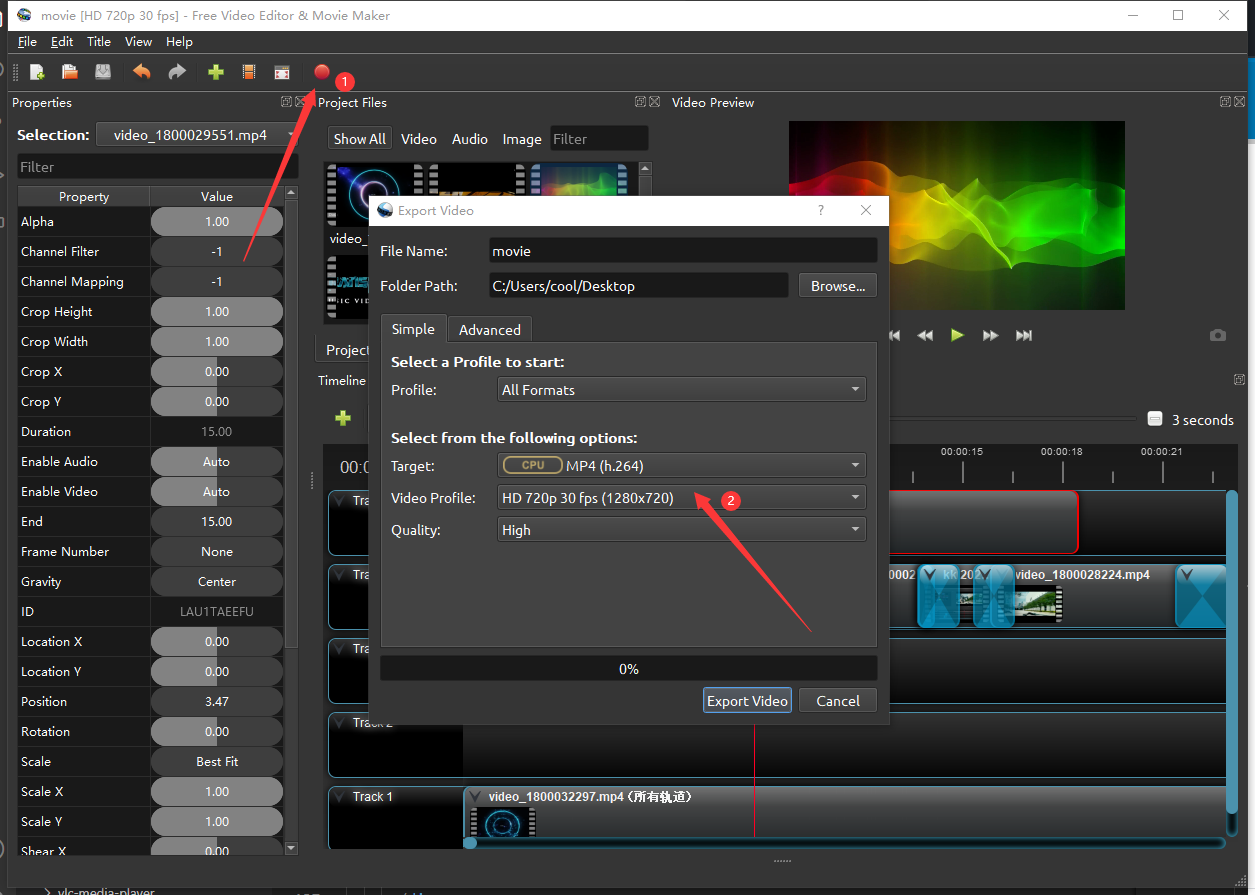The height and width of the screenshot is (895, 1255).
Task: Click the Undo arrow in the toolbar
Action: click(x=142, y=72)
